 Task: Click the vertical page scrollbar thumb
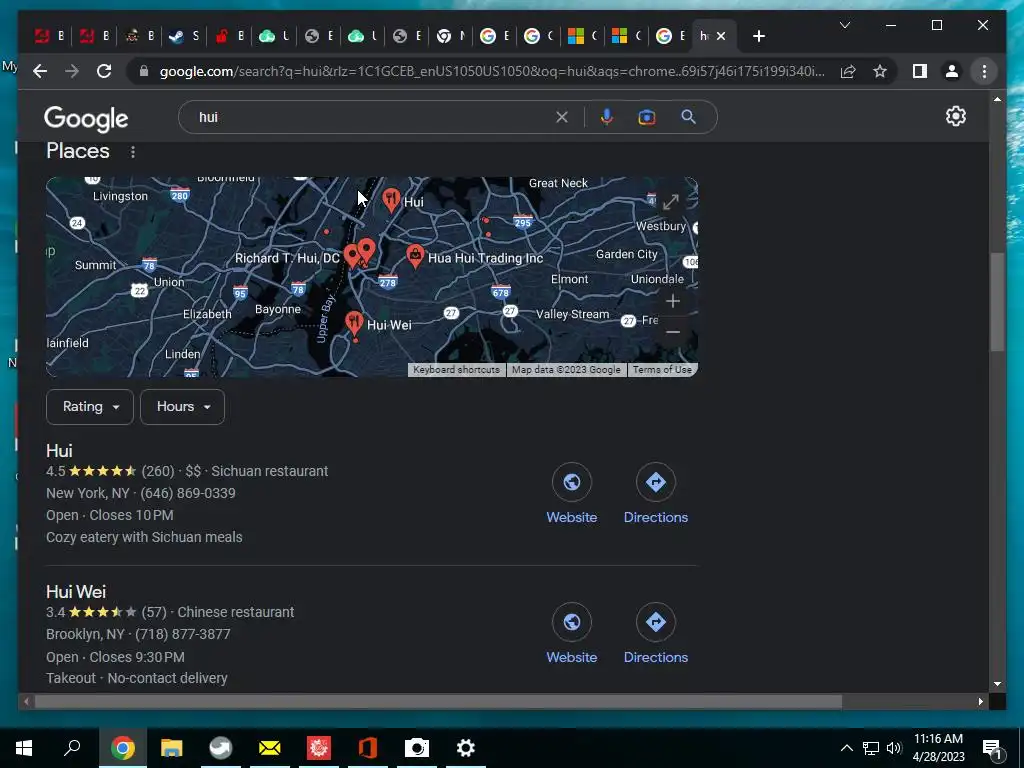tap(997, 302)
